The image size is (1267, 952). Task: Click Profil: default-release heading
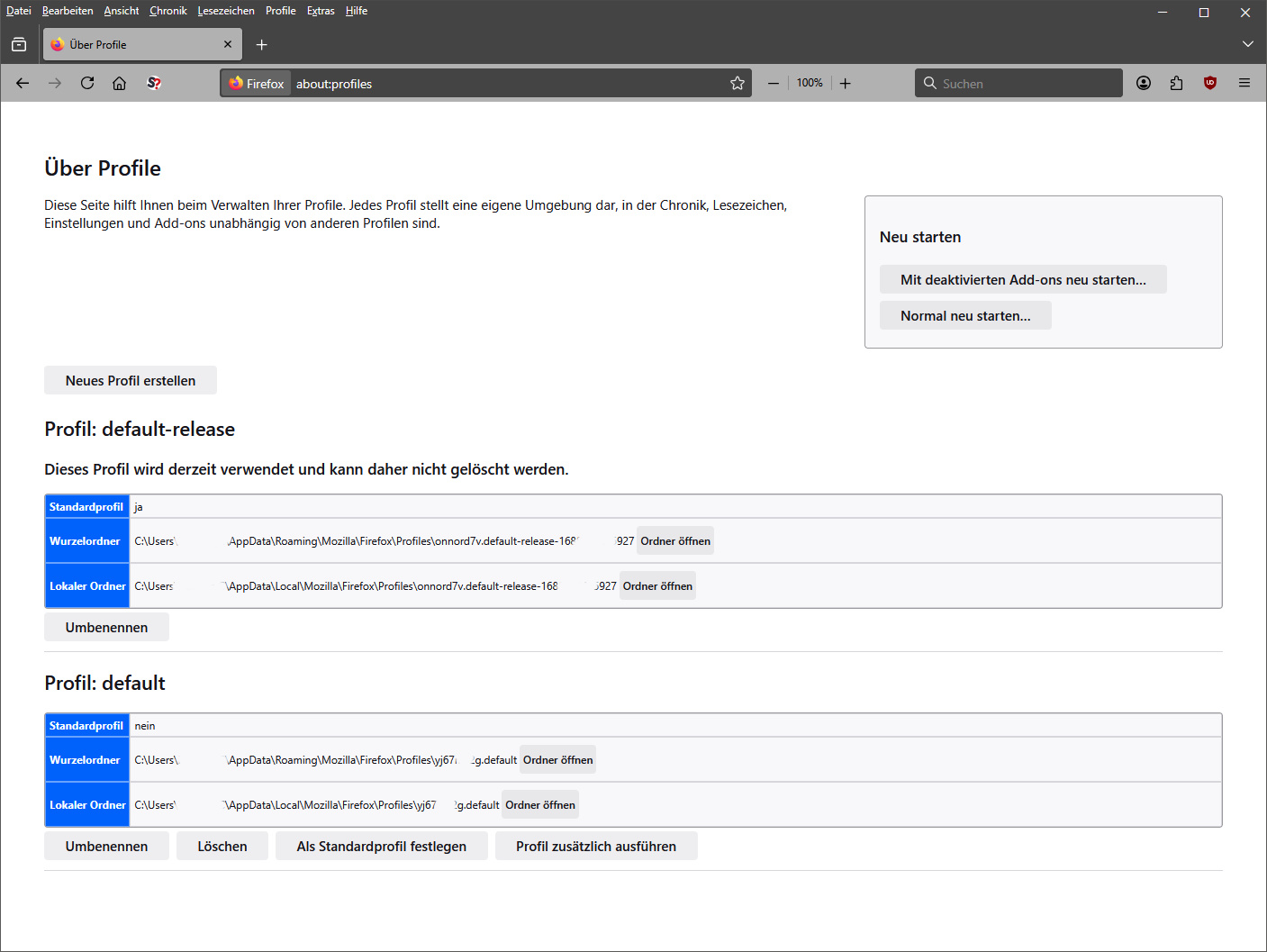point(140,429)
